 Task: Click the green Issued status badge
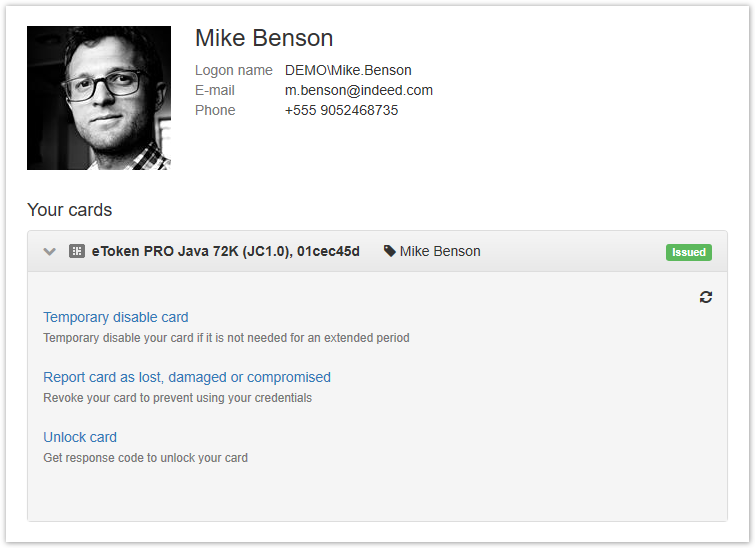(x=688, y=252)
